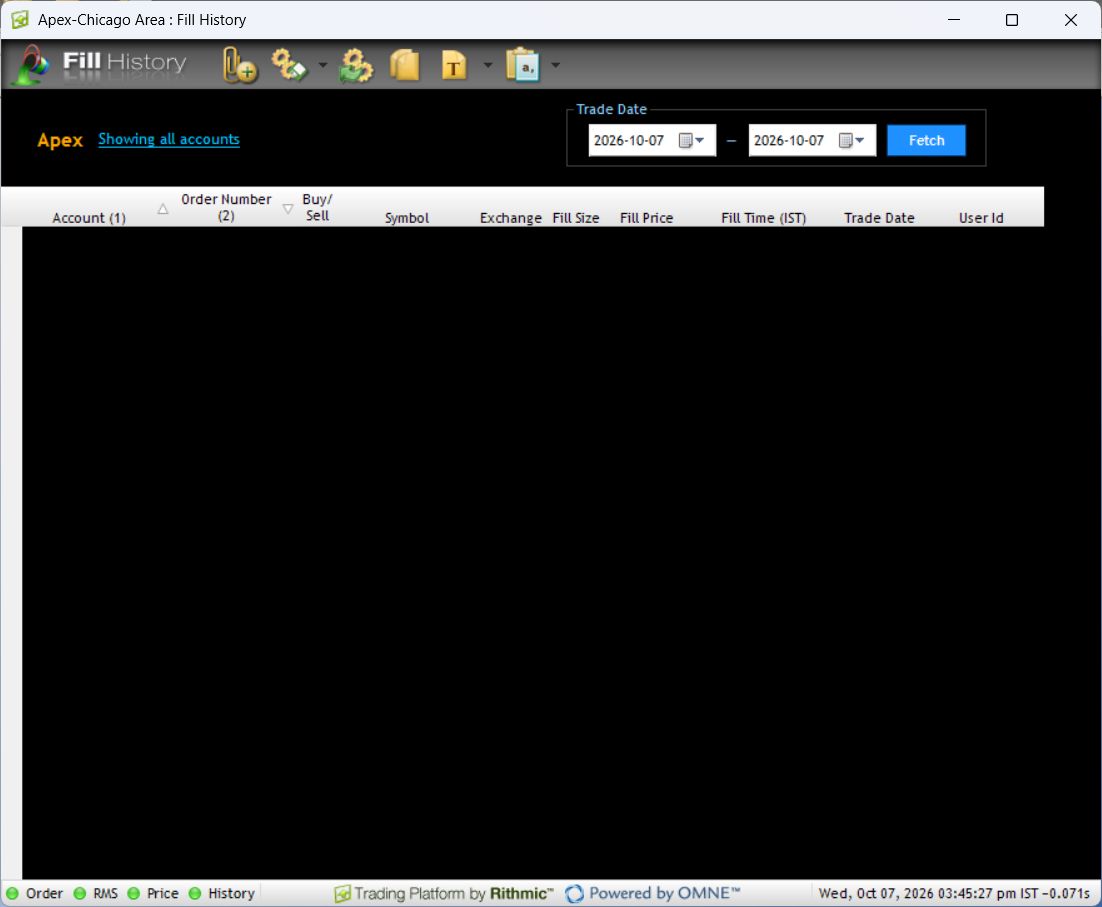Click 'Trading Platform by Rithmic' status bar logo
1102x907 pixels.
(x=443, y=893)
